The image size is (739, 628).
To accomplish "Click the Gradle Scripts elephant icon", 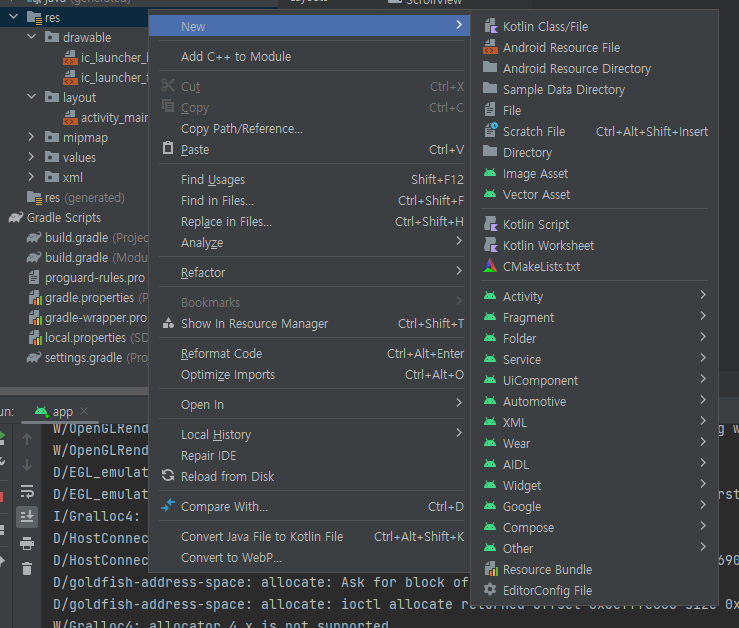I will (x=16, y=218).
